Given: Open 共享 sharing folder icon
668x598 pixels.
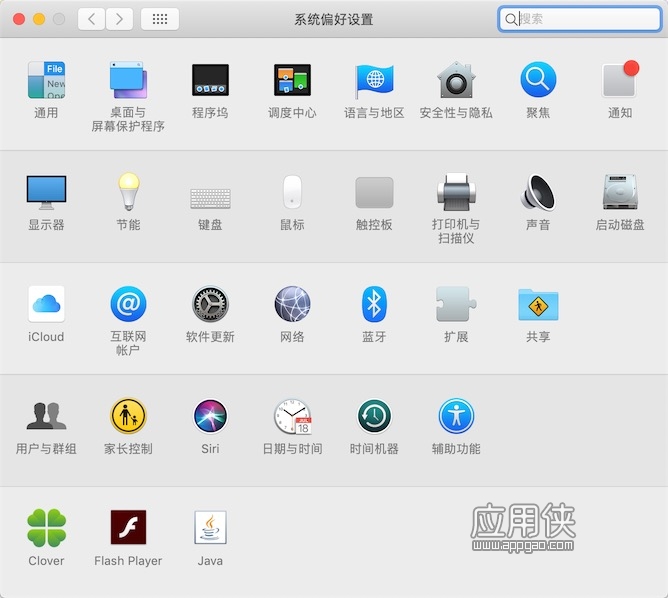Looking at the screenshot, I should tap(538, 305).
